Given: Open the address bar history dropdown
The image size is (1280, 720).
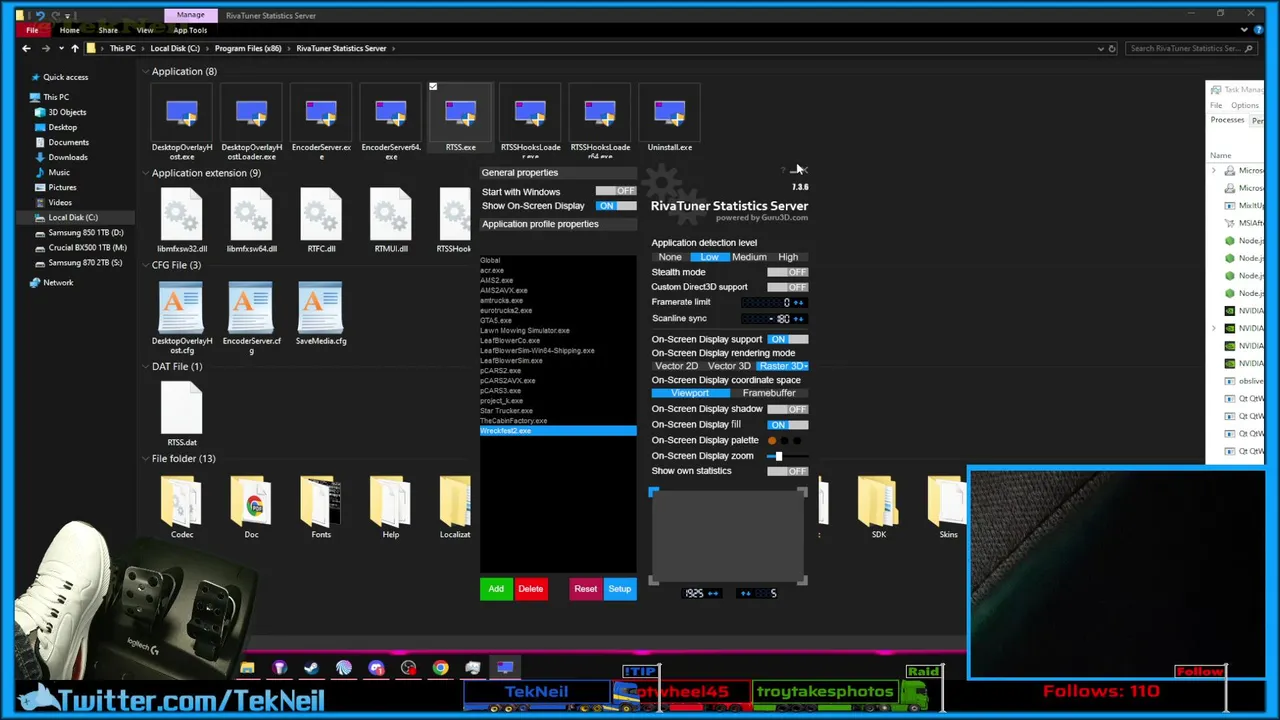Looking at the screenshot, I should coord(1101,48).
